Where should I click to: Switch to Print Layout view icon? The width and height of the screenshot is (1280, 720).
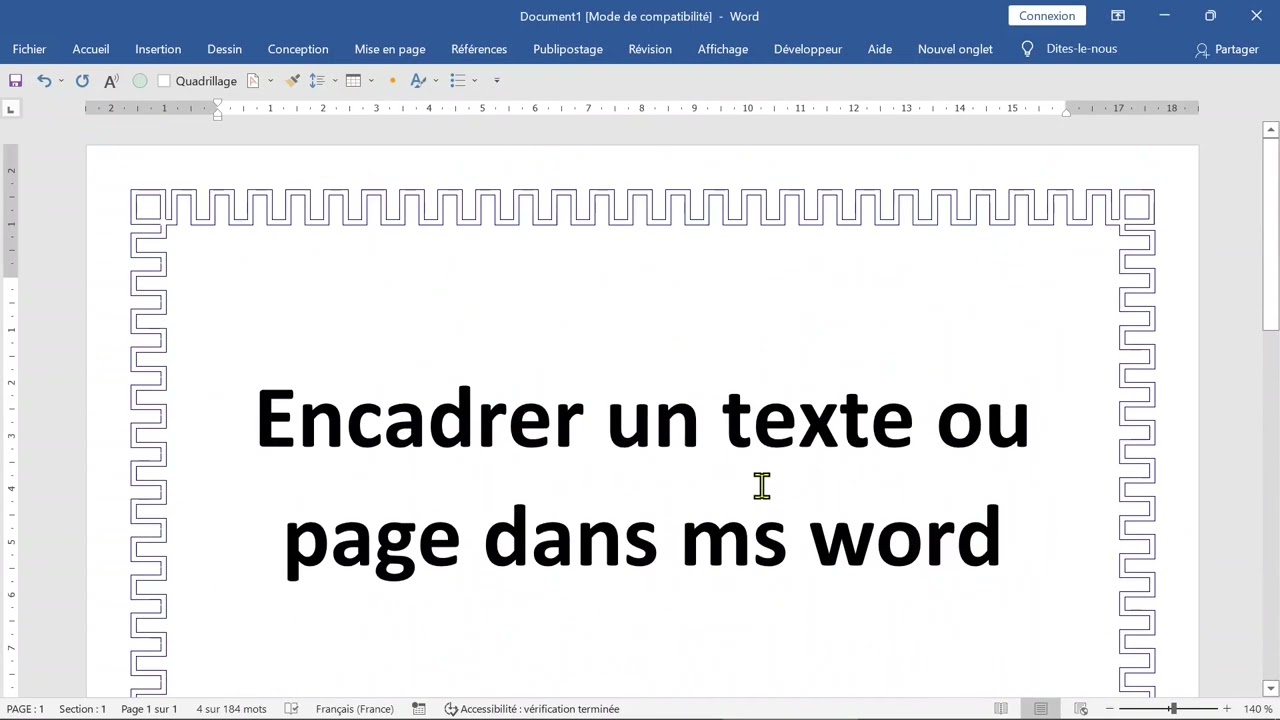coord(1041,709)
